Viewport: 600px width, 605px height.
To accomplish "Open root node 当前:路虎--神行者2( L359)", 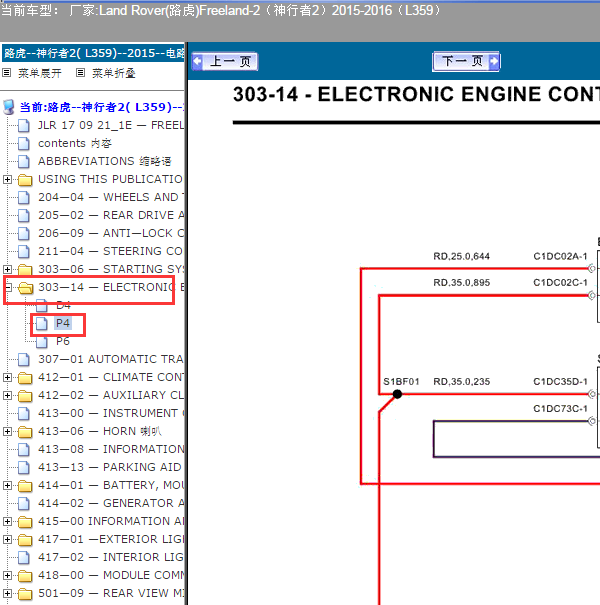I will tap(102, 107).
